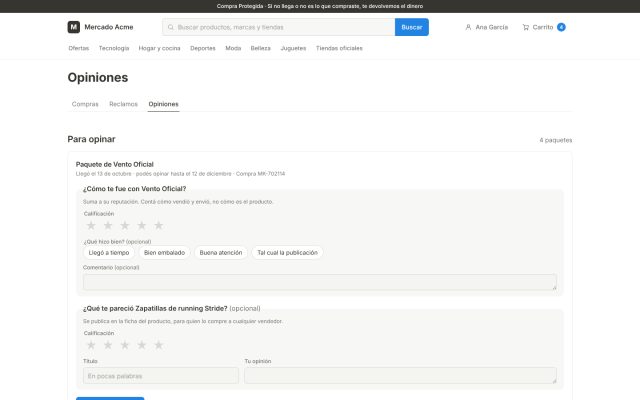Focus the product search field

tap(279, 27)
